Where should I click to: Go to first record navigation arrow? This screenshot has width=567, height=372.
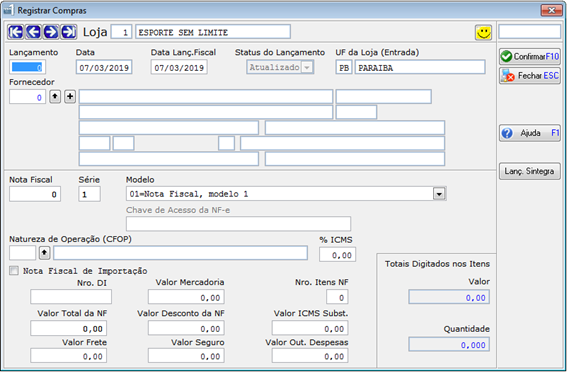click(x=16, y=32)
